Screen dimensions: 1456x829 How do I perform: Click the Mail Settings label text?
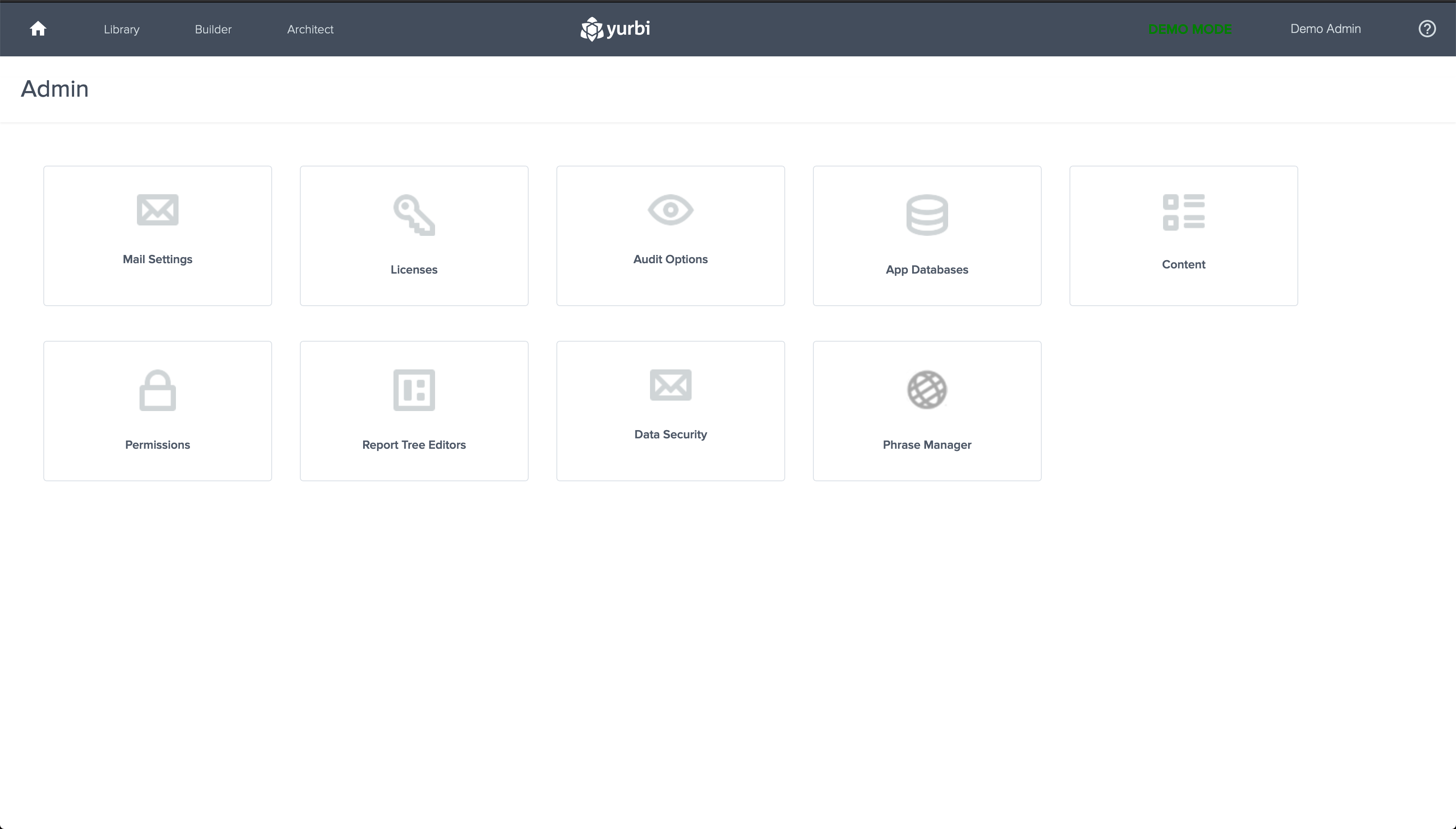[x=158, y=260]
